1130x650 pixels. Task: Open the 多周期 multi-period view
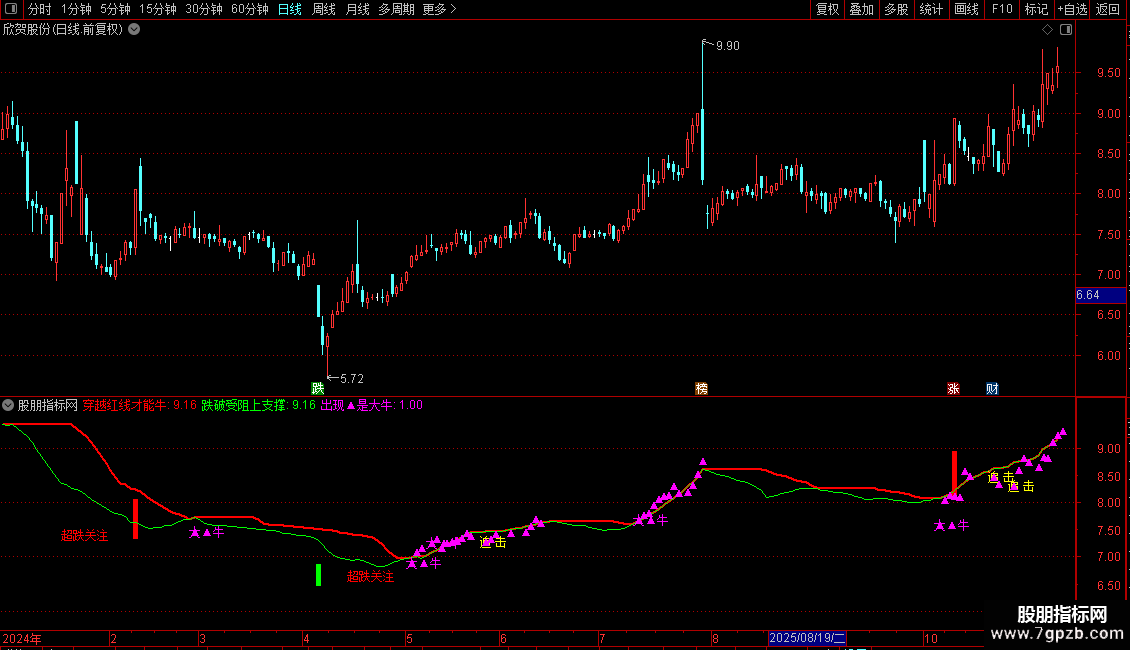pos(396,9)
